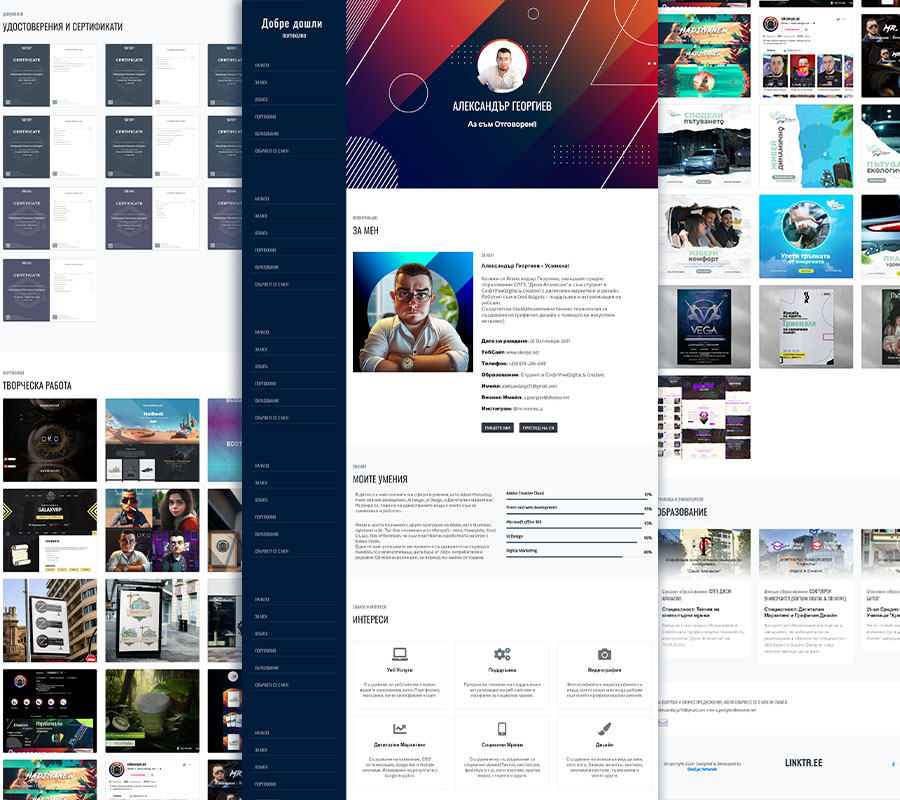Click the round profile photo in the hero banner

(x=502, y=67)
